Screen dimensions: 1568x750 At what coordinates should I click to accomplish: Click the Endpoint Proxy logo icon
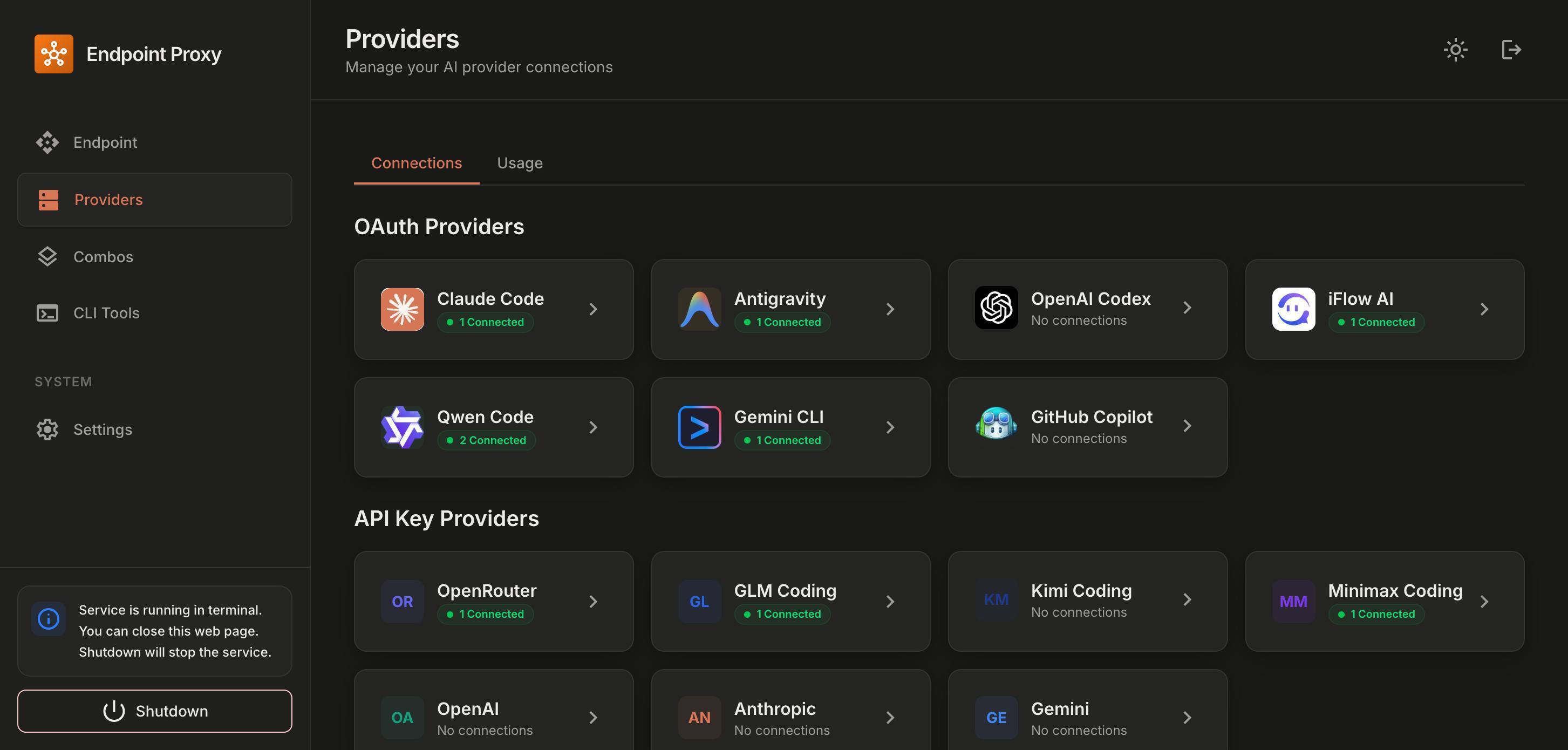pos(53,53)
